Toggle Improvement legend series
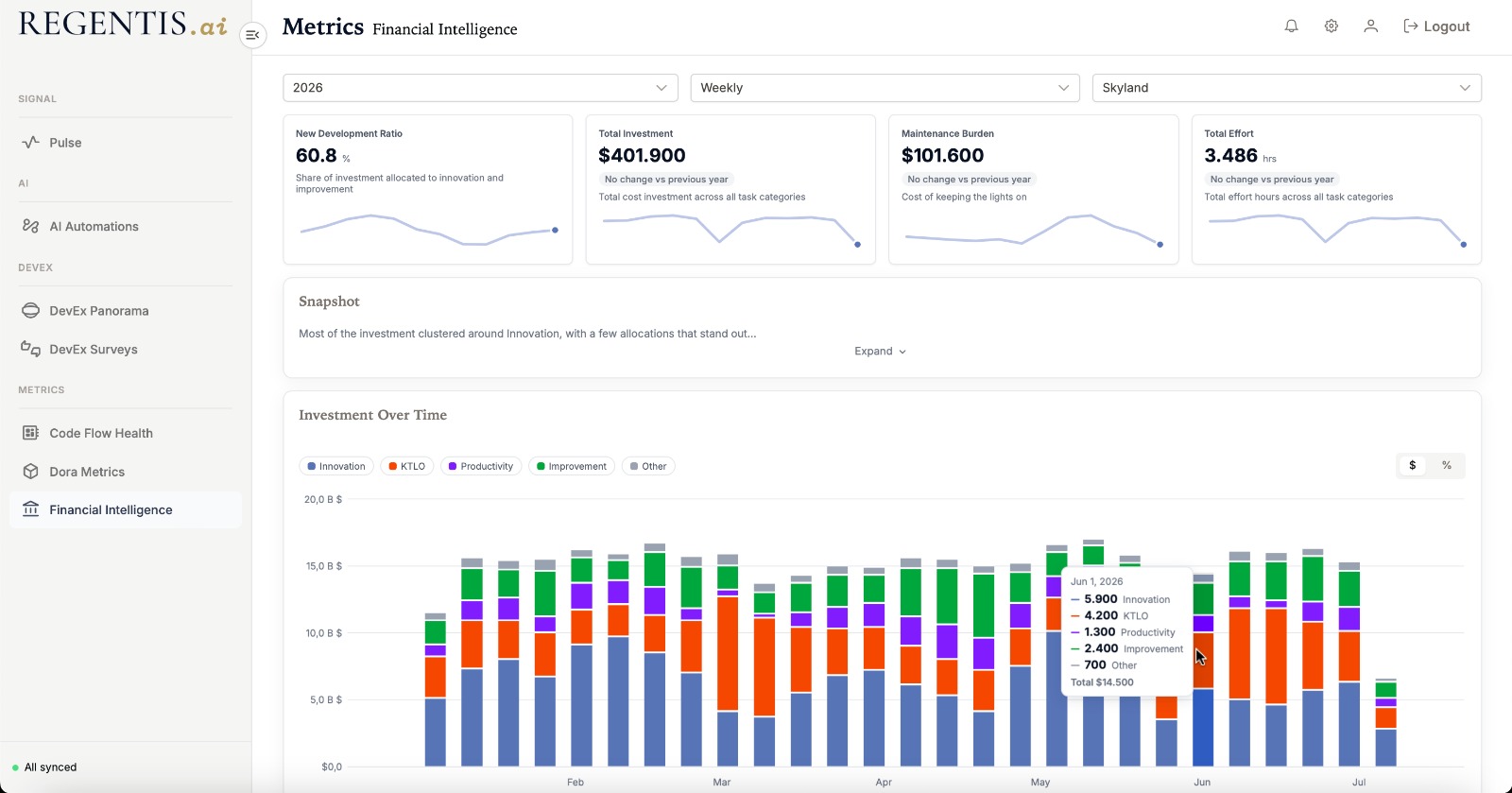1512x793 pixels. tap(572, 466)
